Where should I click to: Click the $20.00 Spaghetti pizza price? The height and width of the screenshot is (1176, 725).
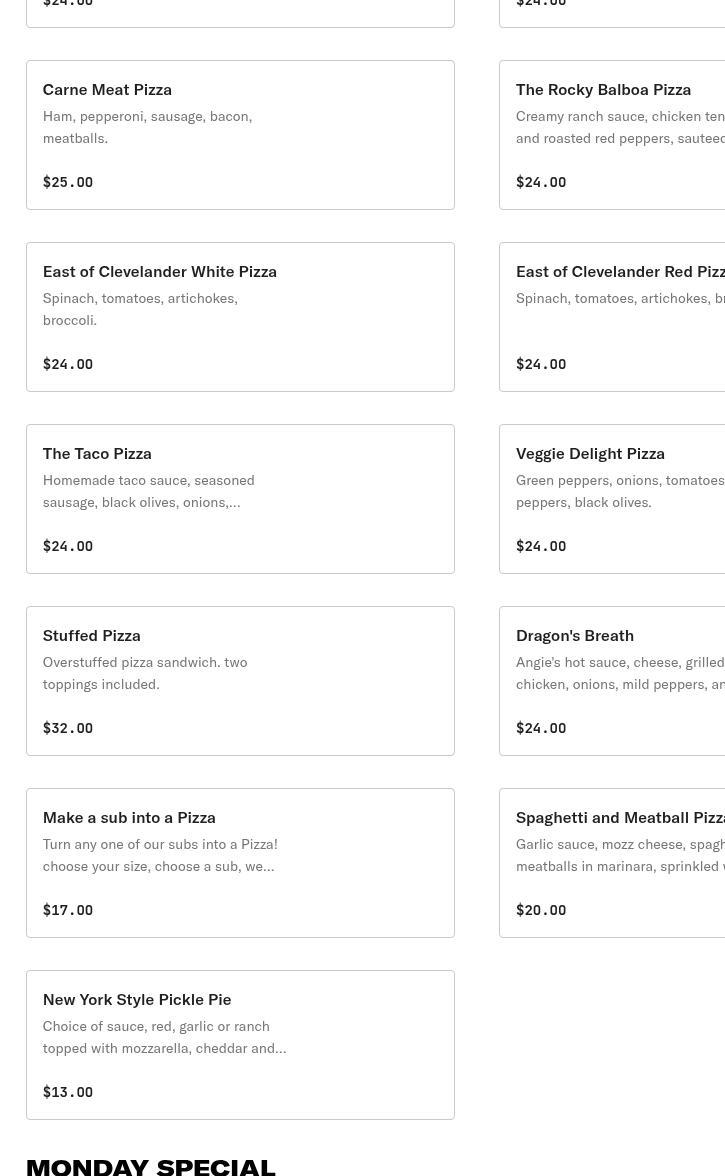[541, 910]
